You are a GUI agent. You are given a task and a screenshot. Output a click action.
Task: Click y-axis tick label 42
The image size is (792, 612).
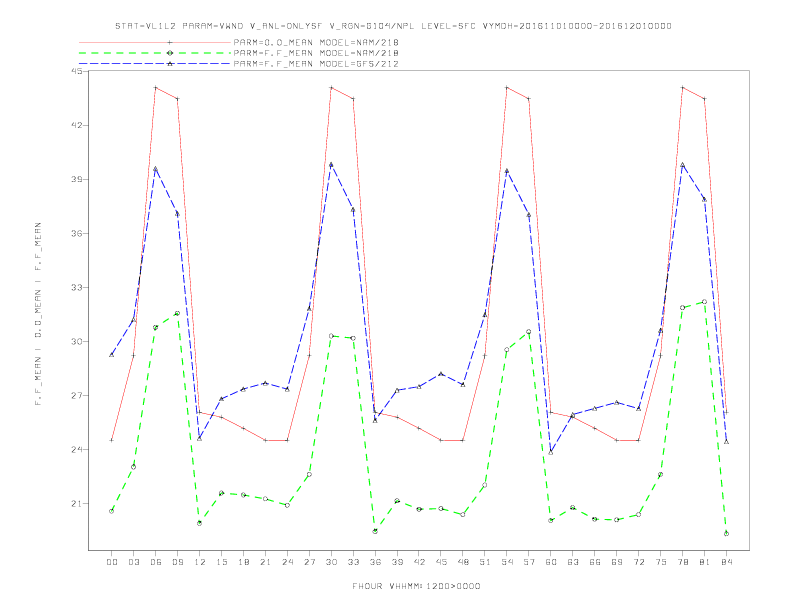(x=76, y=125)
